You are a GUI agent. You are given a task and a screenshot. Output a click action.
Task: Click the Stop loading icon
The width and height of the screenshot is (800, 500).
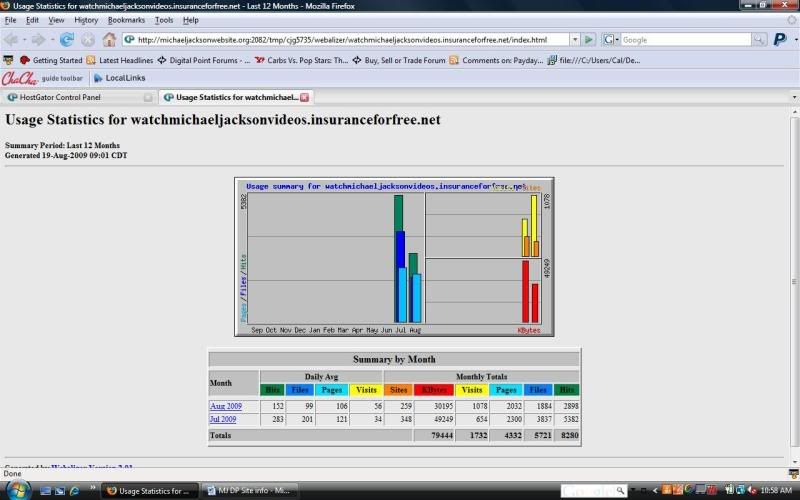click(x=88, y=39)
